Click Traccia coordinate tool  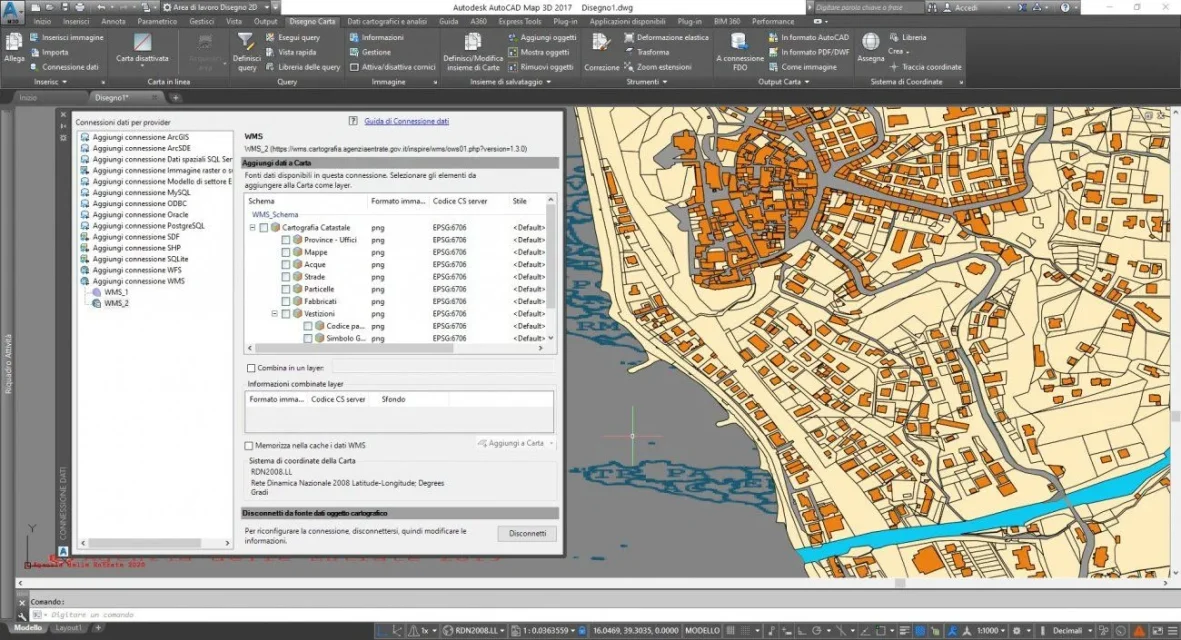926,67
